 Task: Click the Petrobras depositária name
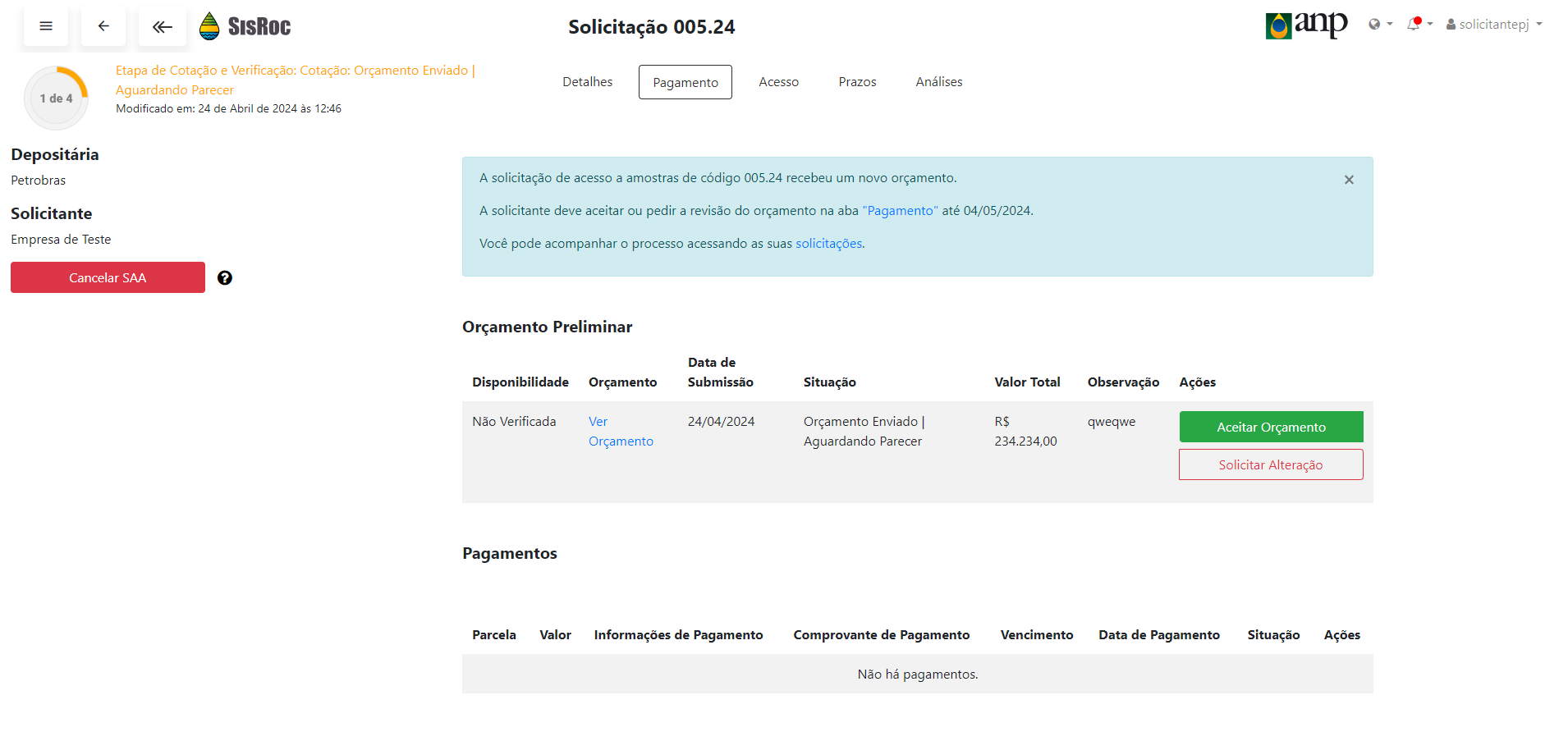pyautogui.click(x=38, y=181)
